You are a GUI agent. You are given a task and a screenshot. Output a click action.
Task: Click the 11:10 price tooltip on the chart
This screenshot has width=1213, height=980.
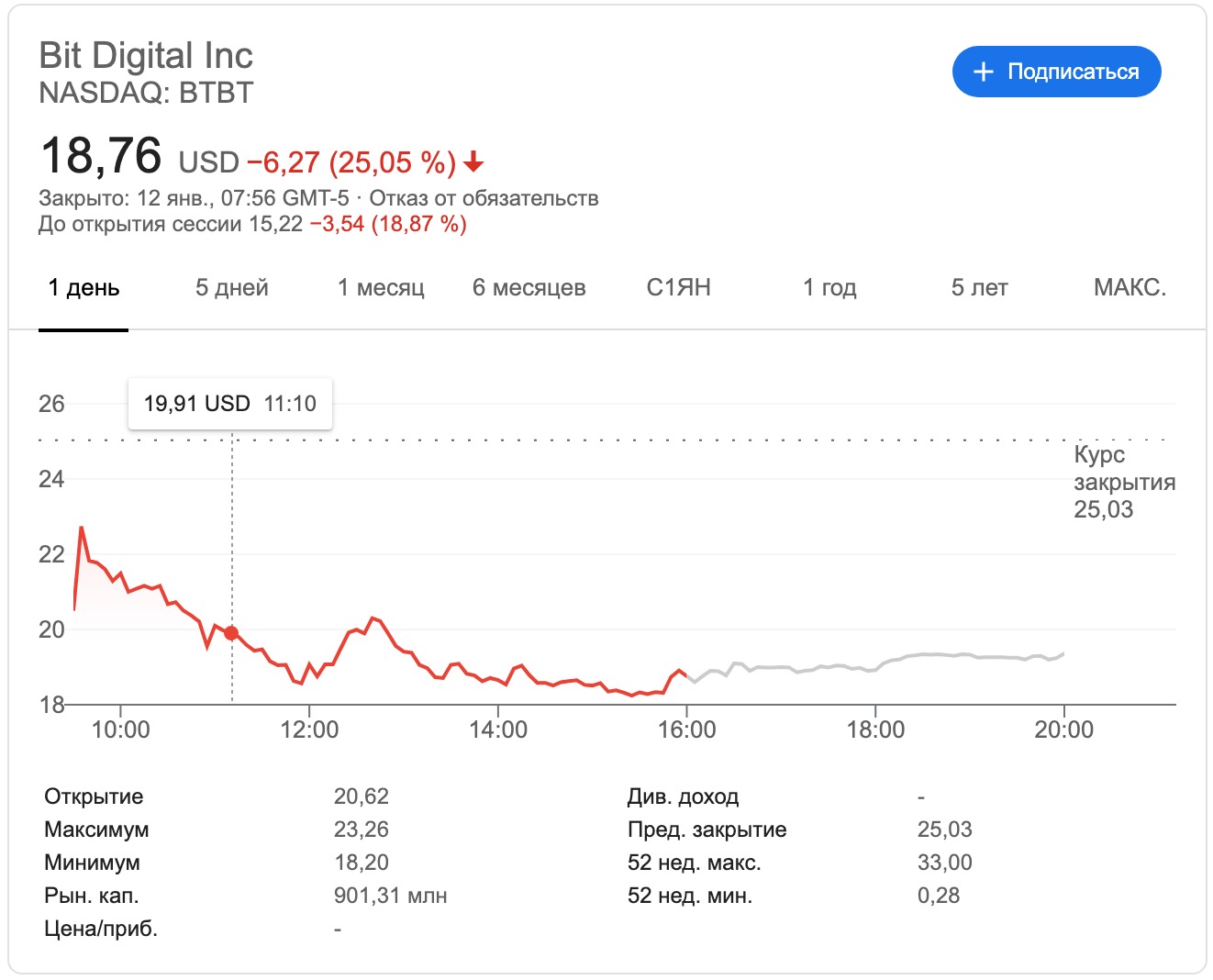(x=228, y=403)
